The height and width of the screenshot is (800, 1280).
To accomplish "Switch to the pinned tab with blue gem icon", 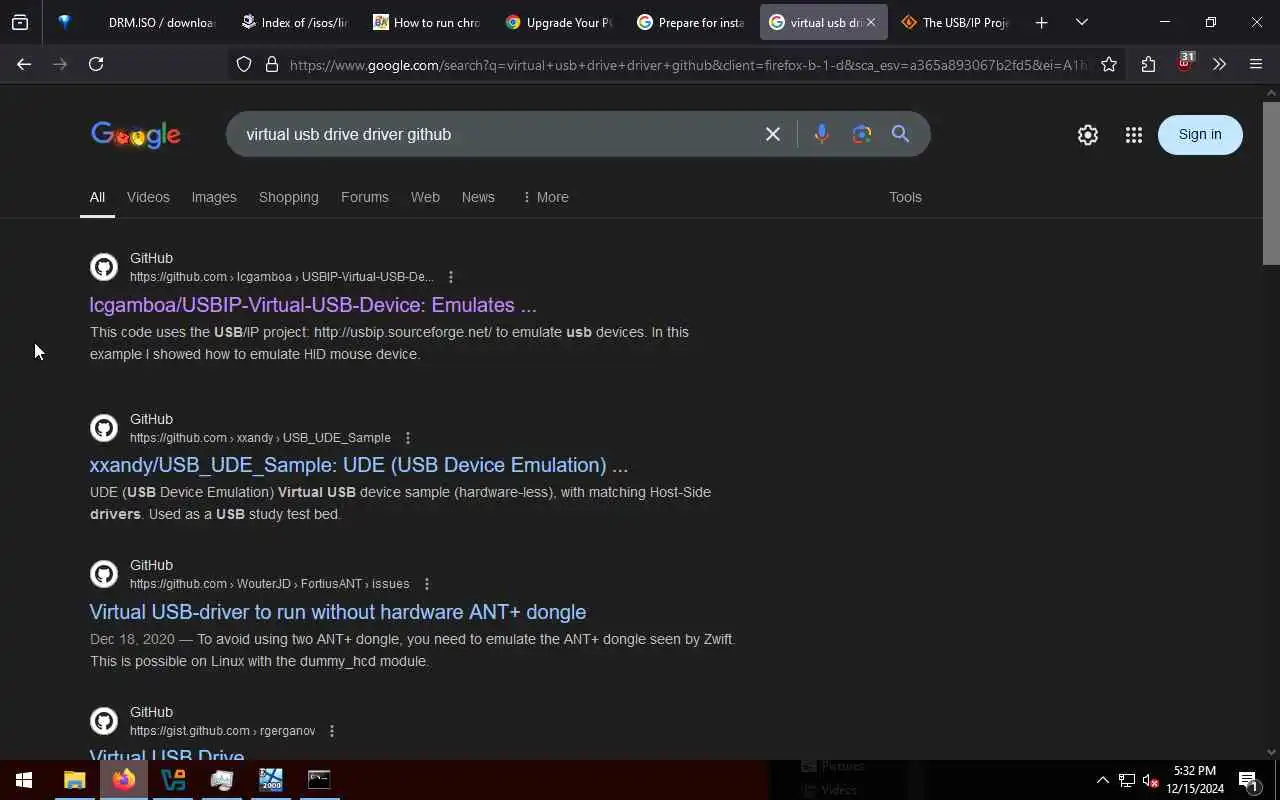I will [x=65, y=22].
